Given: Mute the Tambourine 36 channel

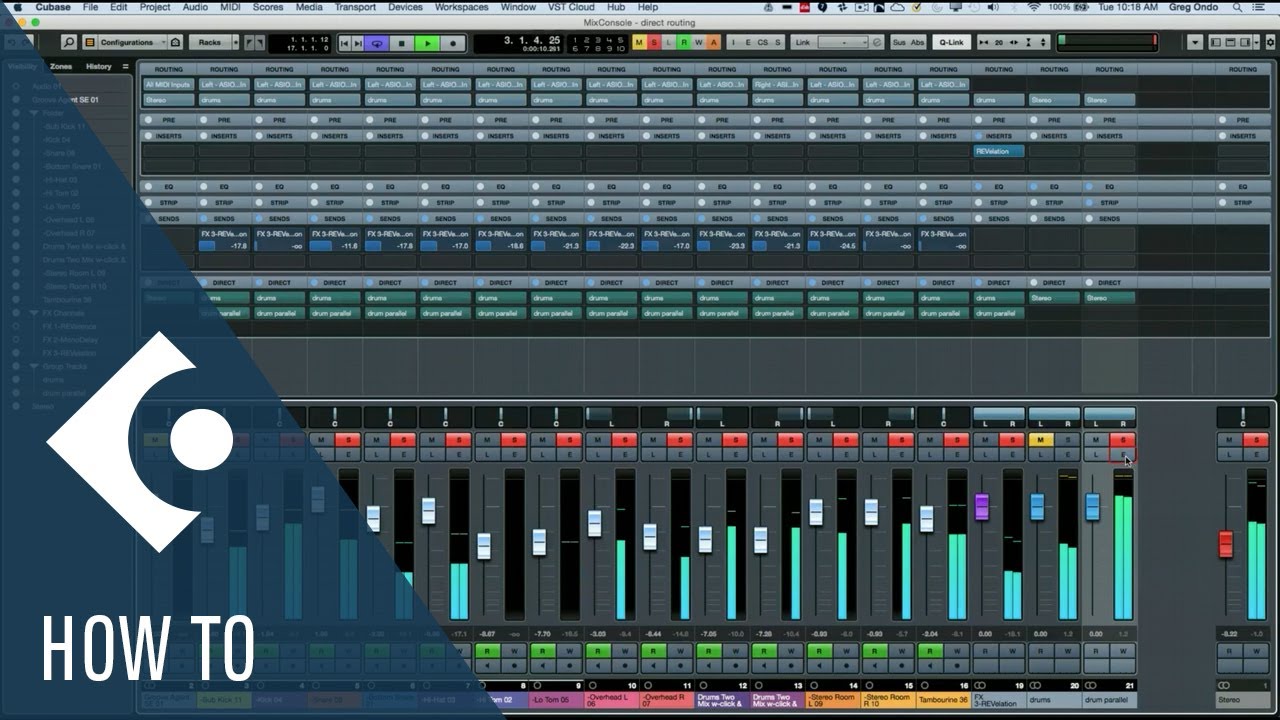Looking at the screenshot, I should tap(931, 440).
